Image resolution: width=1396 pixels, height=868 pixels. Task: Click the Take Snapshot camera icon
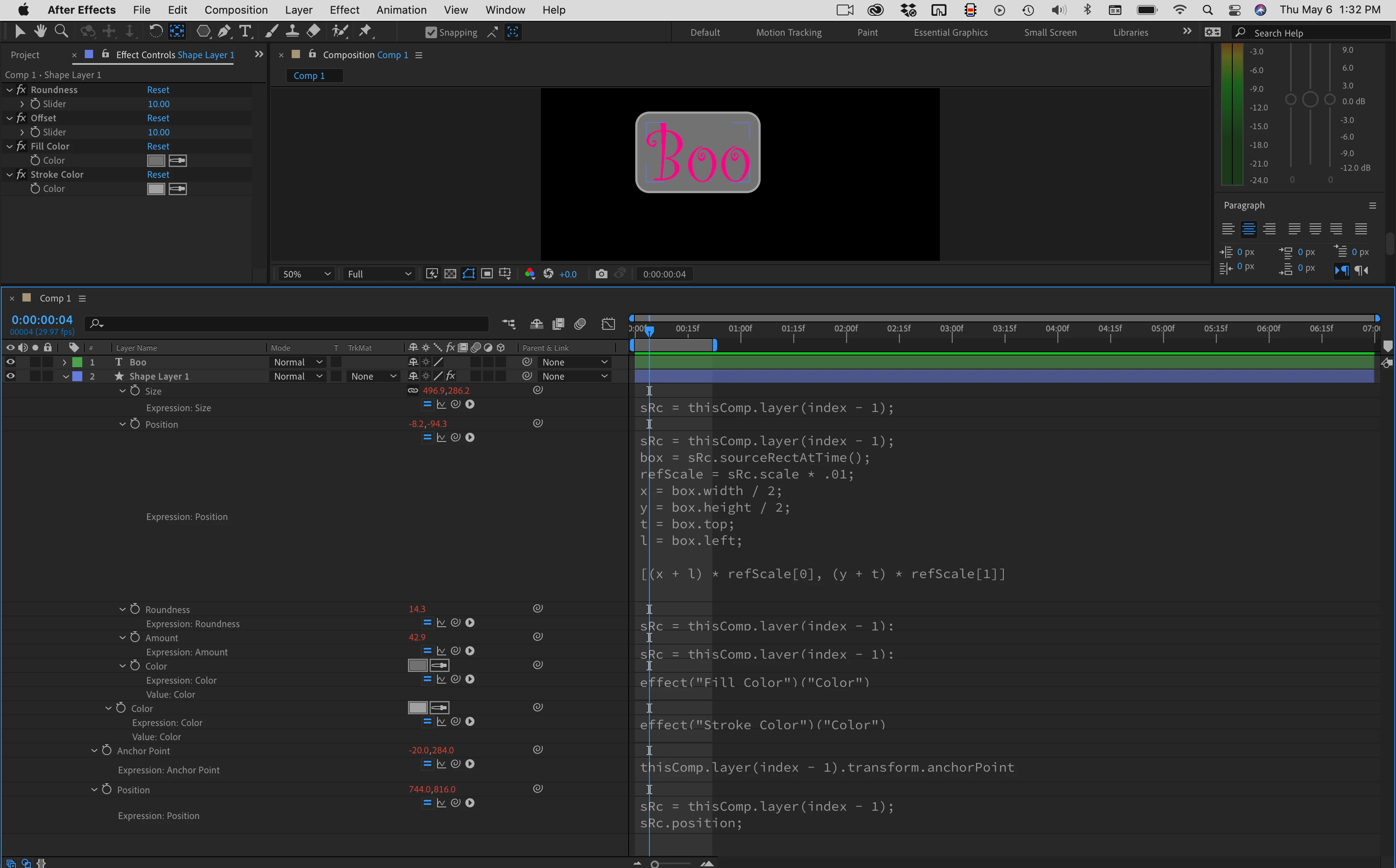pyautogui.click(x=601, y=274)
